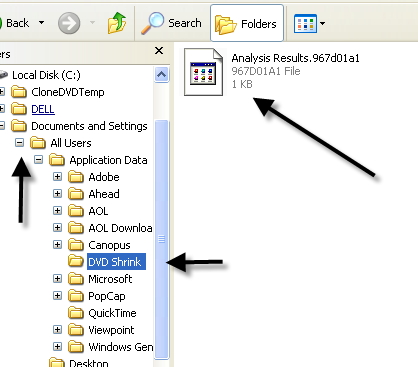This screenshot has width=418, height=367.
Task: Toggle the Folders pane button
Action: (247, 23)
